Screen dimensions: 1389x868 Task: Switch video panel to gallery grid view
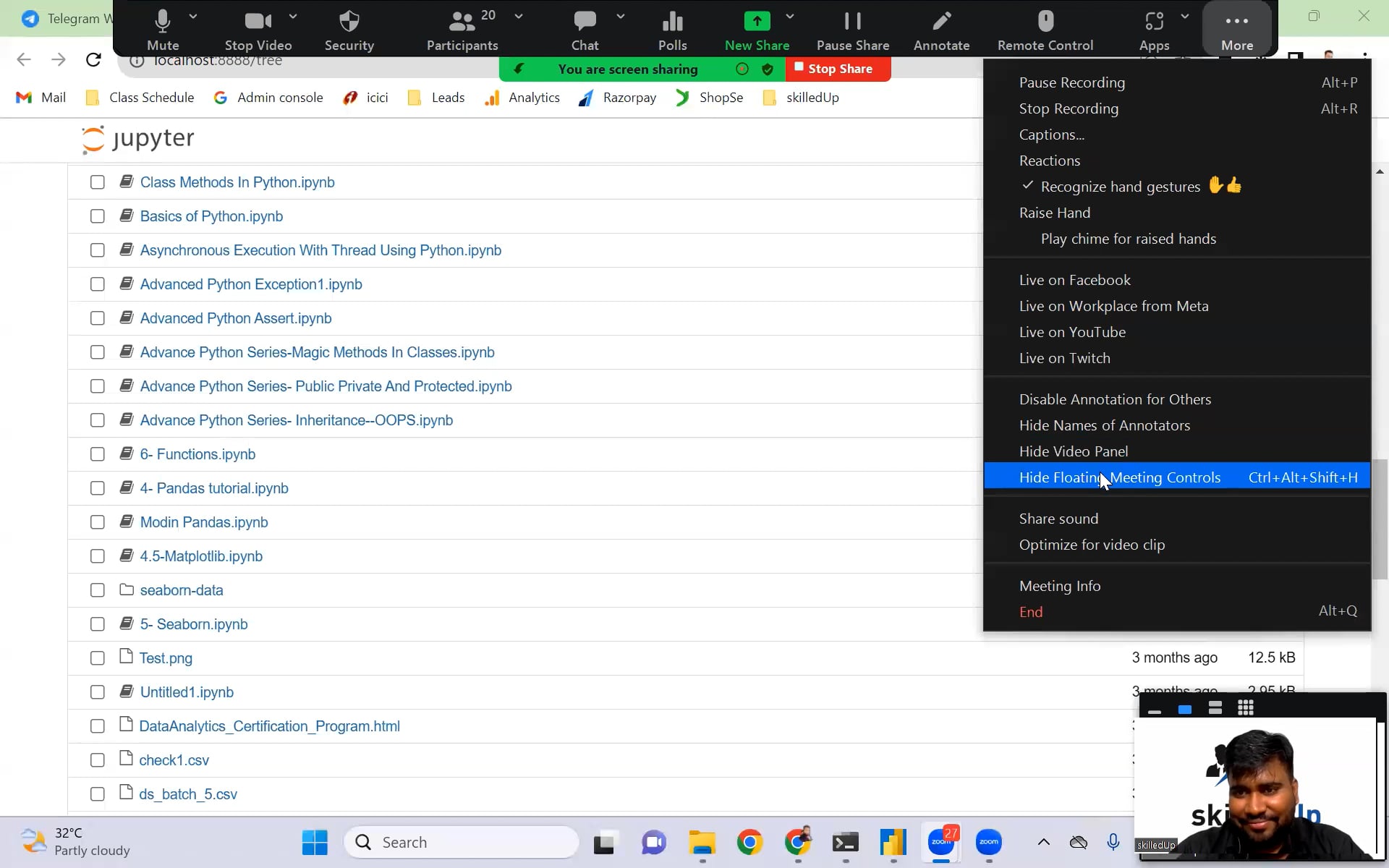[x=1246, y=709]
